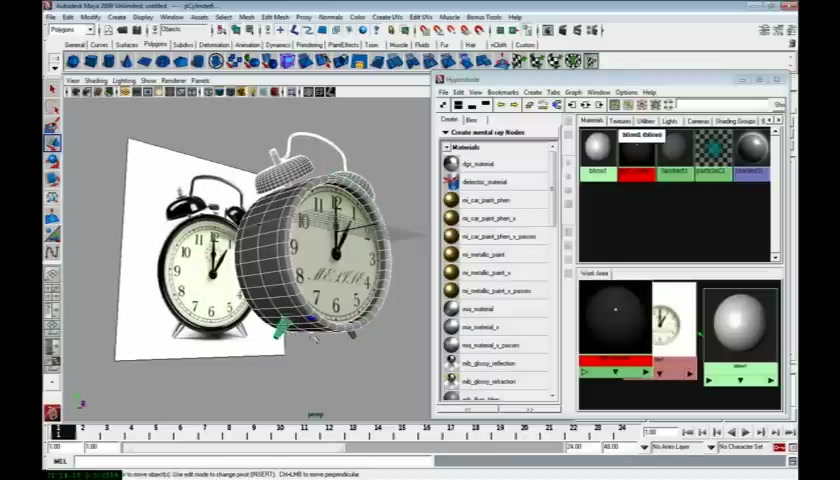
Task: Click the Save Scene icon in status line
Action: [x=137, y=30]
